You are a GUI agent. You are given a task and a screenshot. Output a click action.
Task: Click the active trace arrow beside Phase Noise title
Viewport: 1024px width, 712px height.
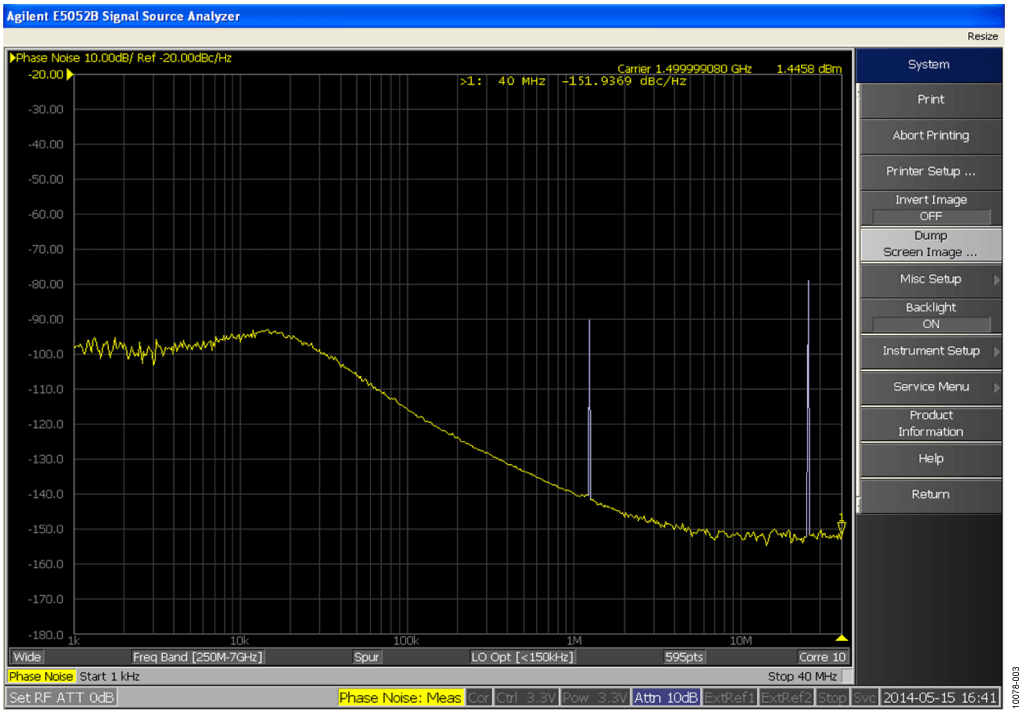point(12,57)
